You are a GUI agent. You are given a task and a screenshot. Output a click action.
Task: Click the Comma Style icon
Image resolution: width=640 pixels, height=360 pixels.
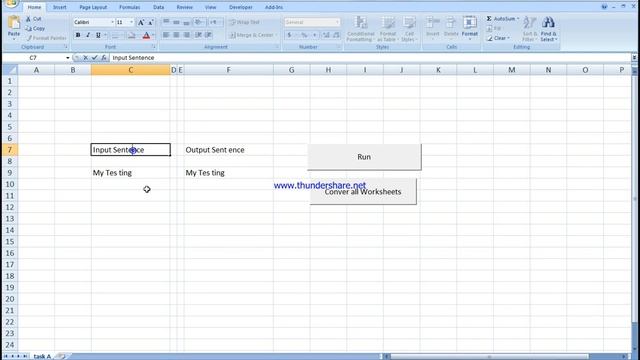315,36
